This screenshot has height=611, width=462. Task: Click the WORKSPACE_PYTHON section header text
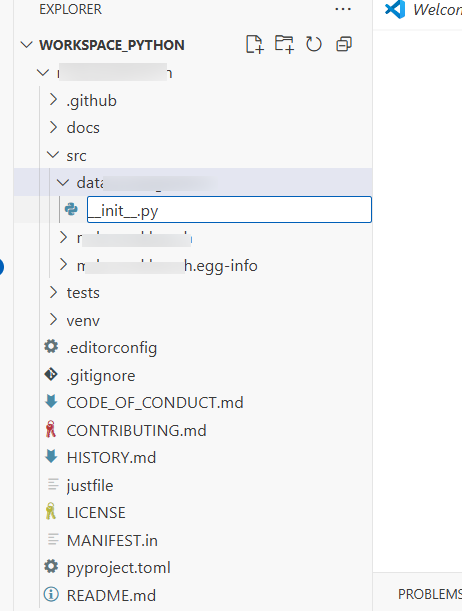tap(112, 45)
